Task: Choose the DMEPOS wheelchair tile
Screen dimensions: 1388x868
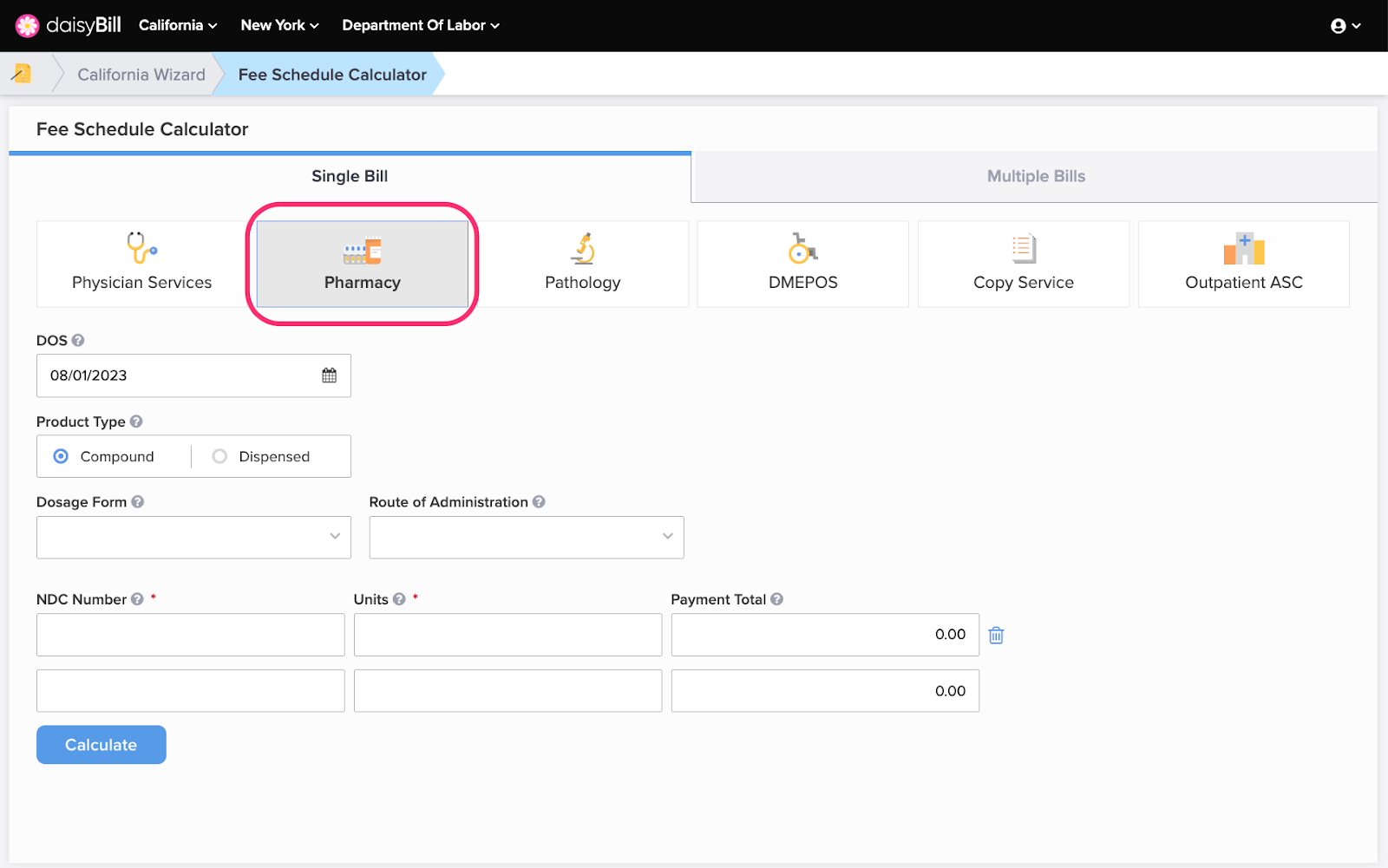Action: pos(803,264)
